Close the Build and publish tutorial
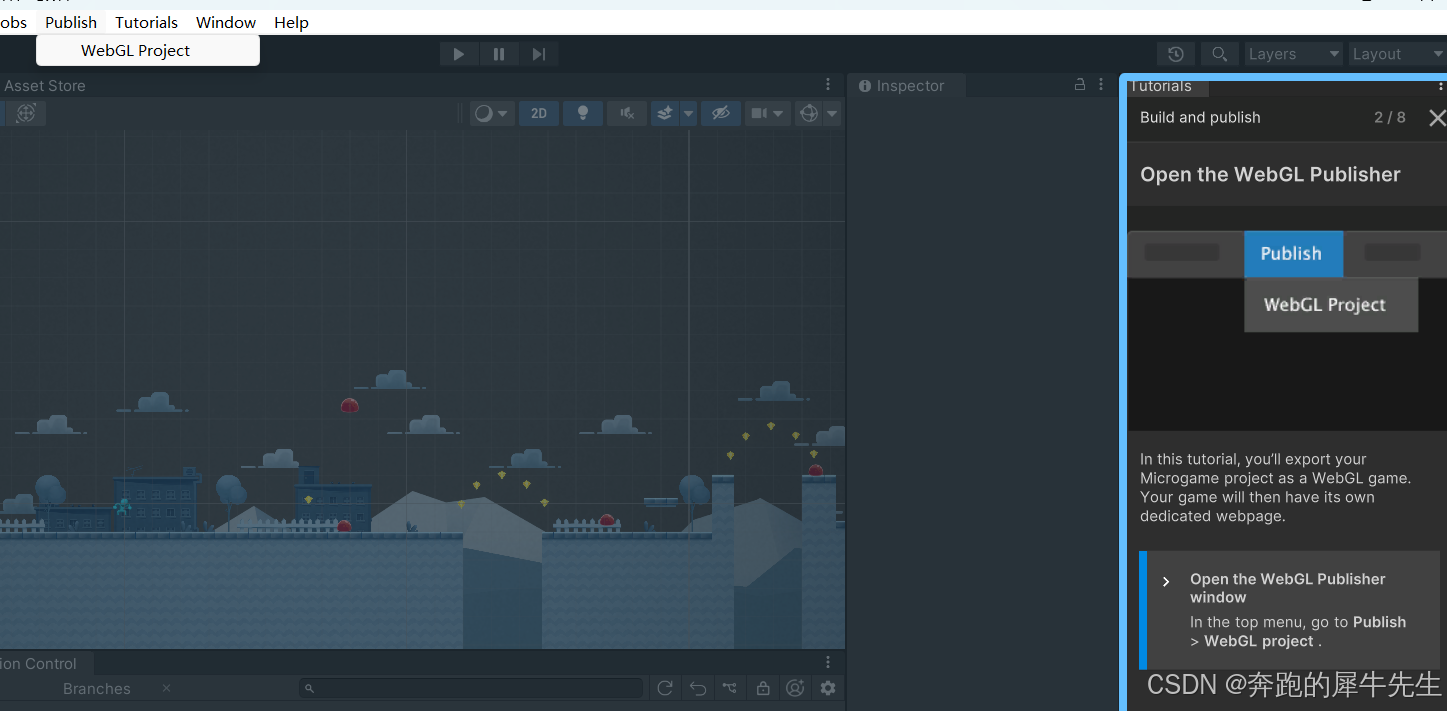1447x711 pixels. pos(1437,118)
